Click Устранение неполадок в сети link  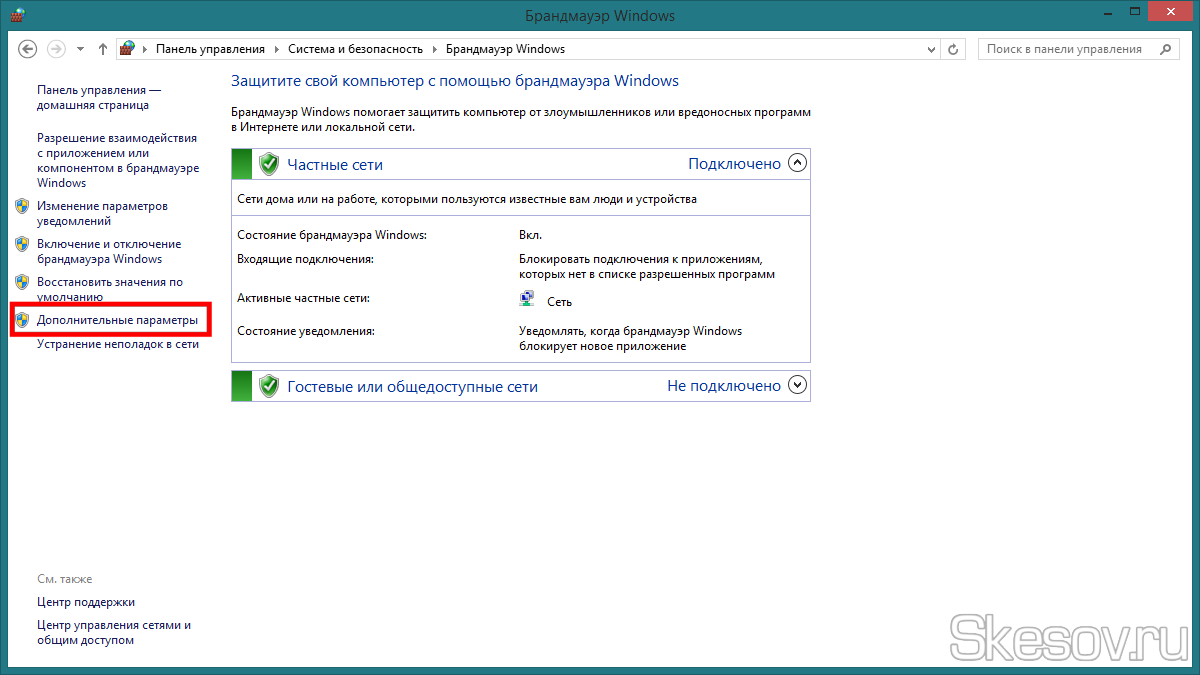(x=118, y=344)
